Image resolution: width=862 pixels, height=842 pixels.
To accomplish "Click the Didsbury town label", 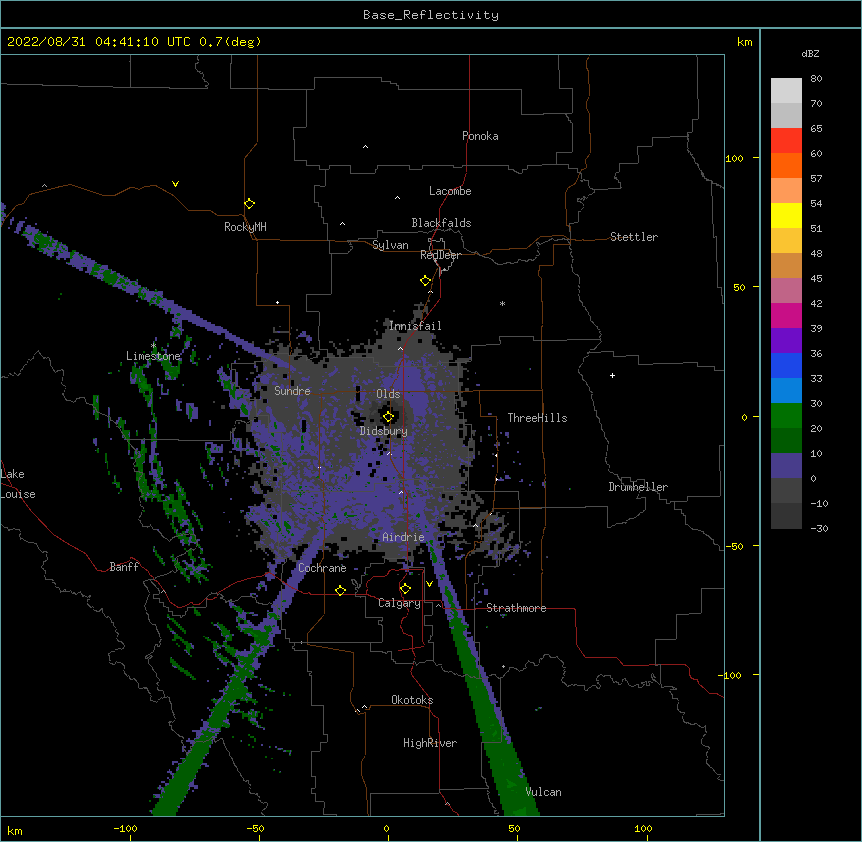I will [x=384, y=431].
